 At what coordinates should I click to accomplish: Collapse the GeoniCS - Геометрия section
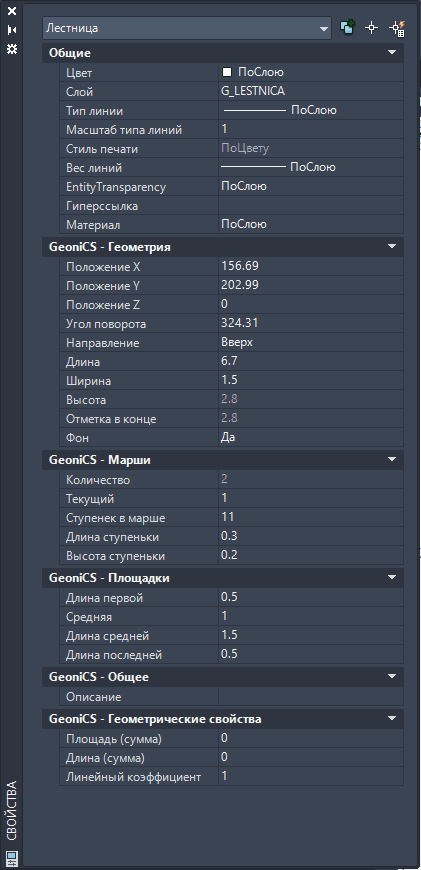(392, 247)
